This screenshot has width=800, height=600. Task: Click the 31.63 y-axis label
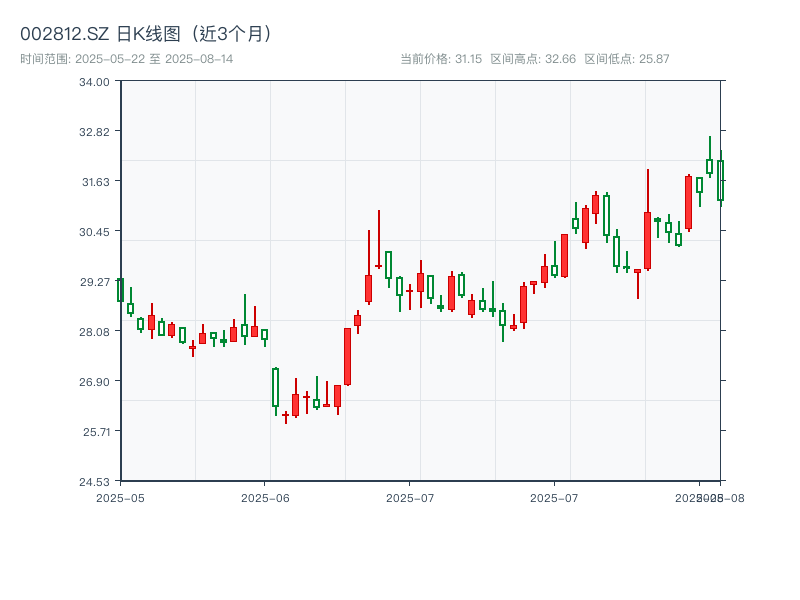tap(97, 182)
